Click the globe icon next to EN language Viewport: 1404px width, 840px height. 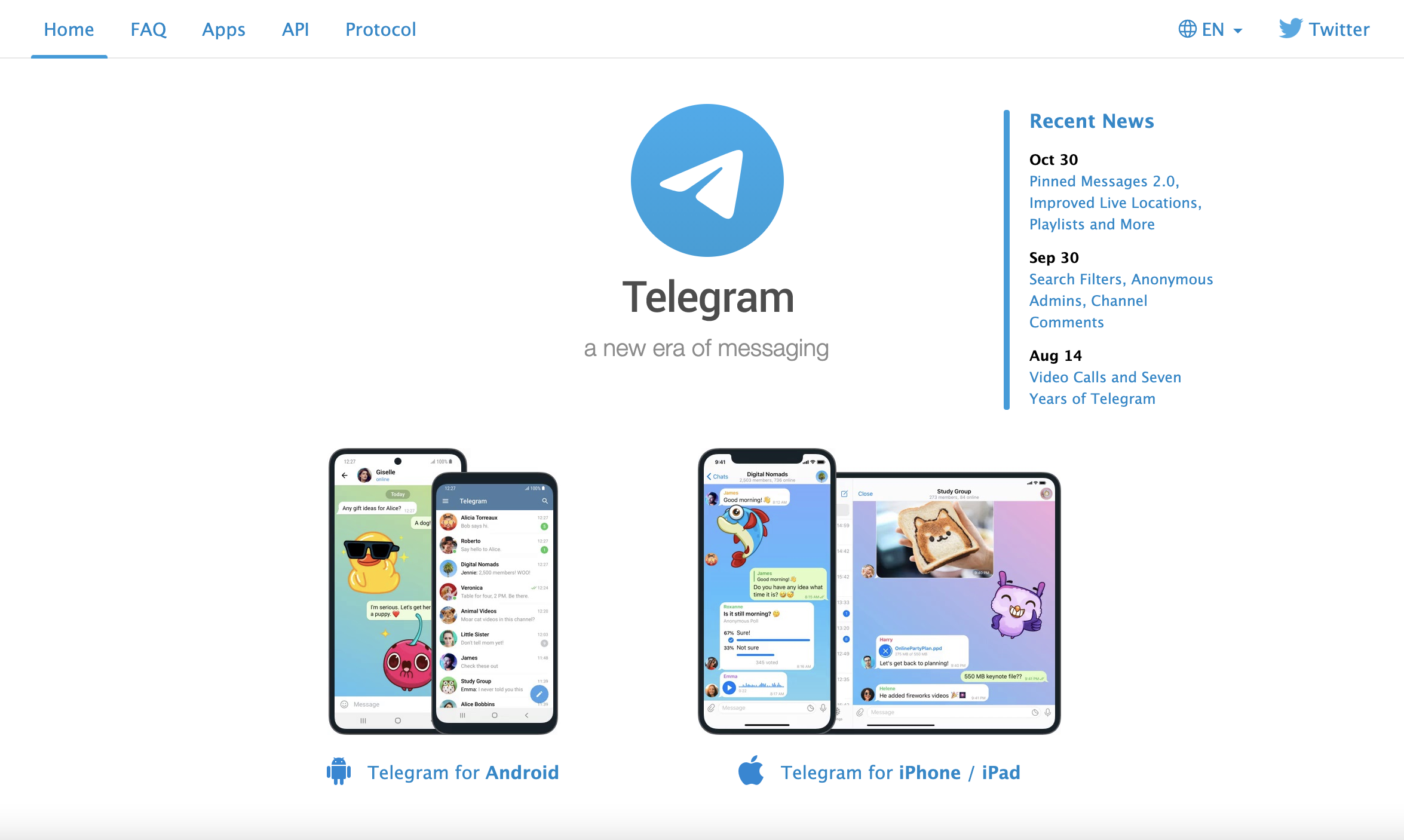coord(1184,29)
